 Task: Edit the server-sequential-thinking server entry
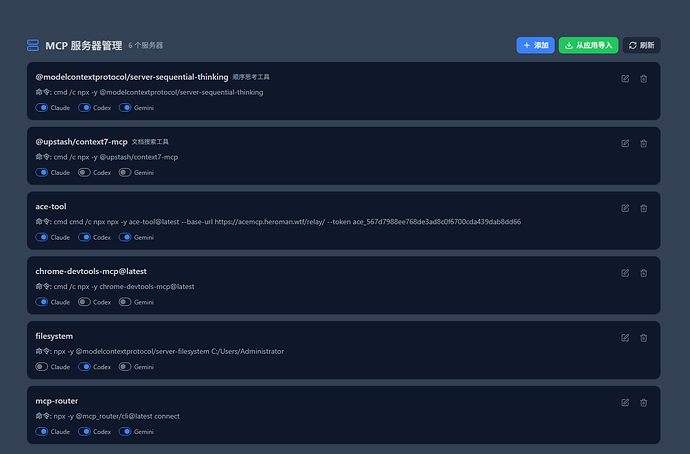[x=625, y=79]
